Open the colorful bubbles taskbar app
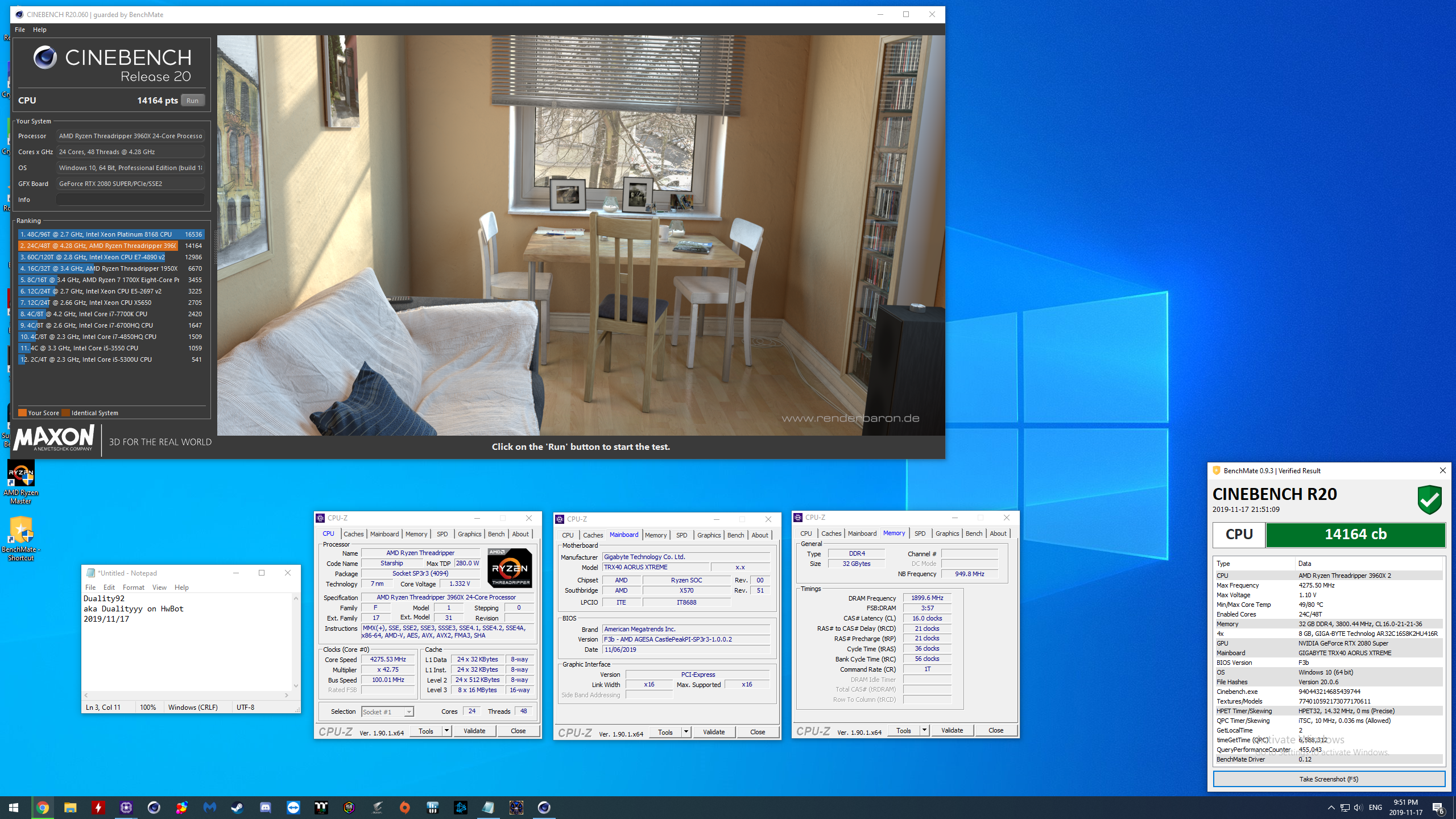The width and height of the screenshot is (1456, 819). point(182,807)
